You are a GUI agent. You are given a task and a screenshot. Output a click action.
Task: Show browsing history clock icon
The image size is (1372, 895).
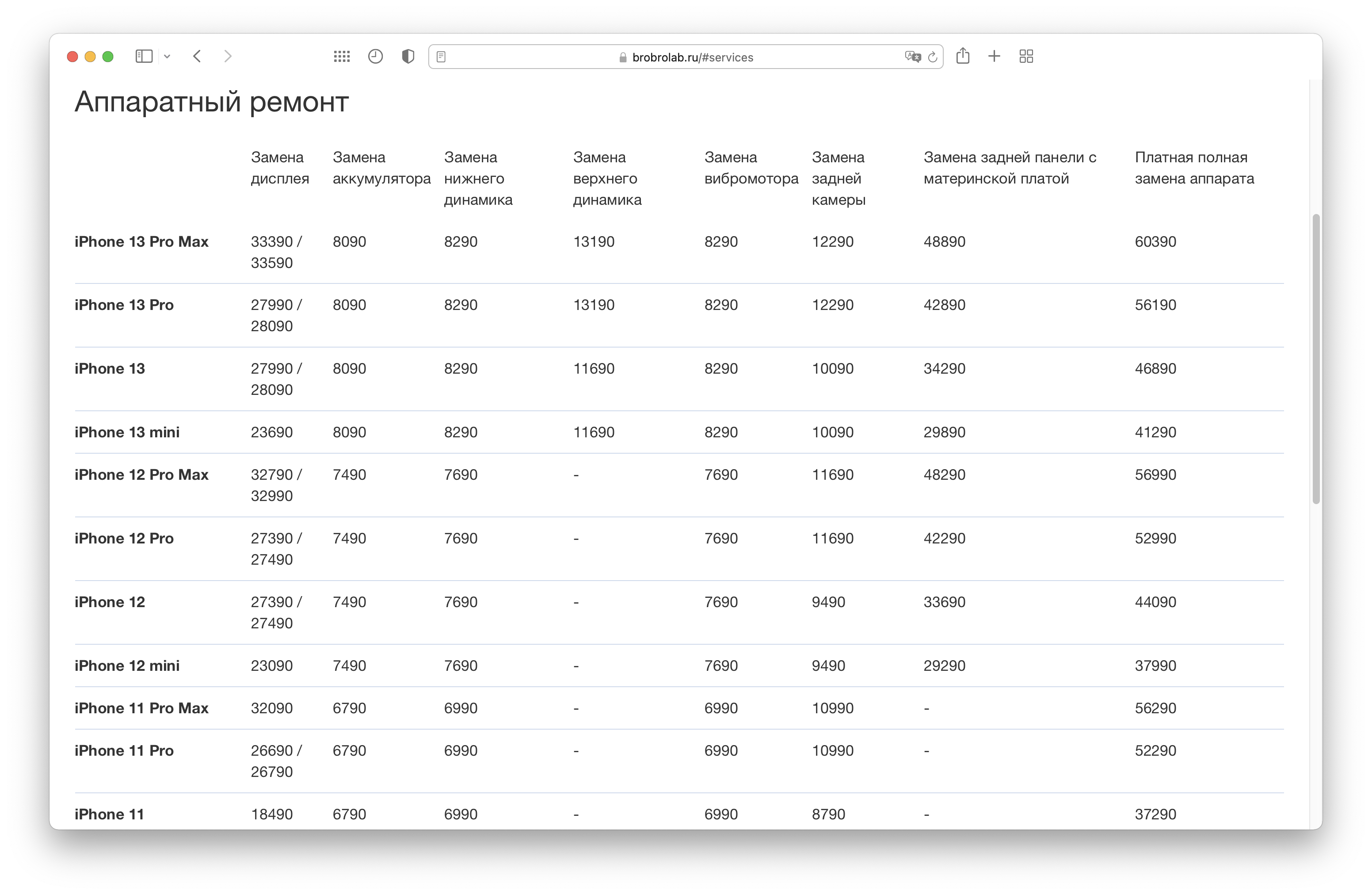click(x=375, y=57)
